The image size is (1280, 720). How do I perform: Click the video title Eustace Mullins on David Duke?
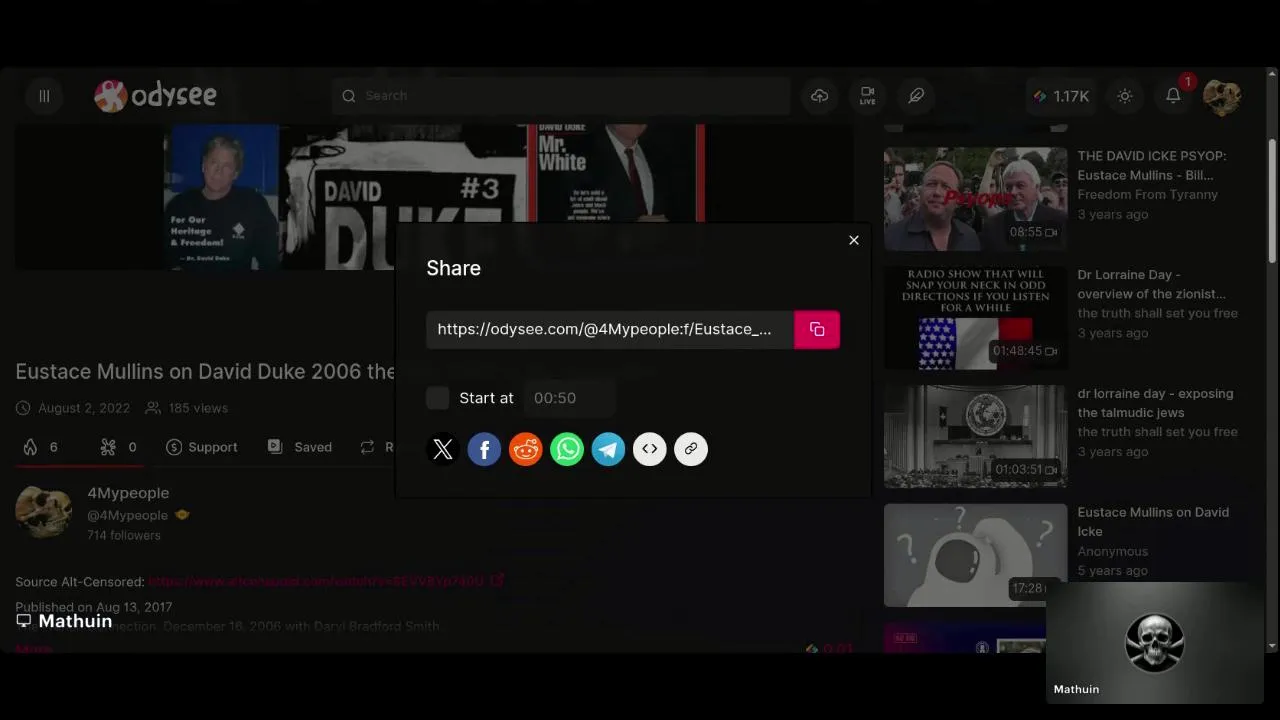[x=205, y=372]
